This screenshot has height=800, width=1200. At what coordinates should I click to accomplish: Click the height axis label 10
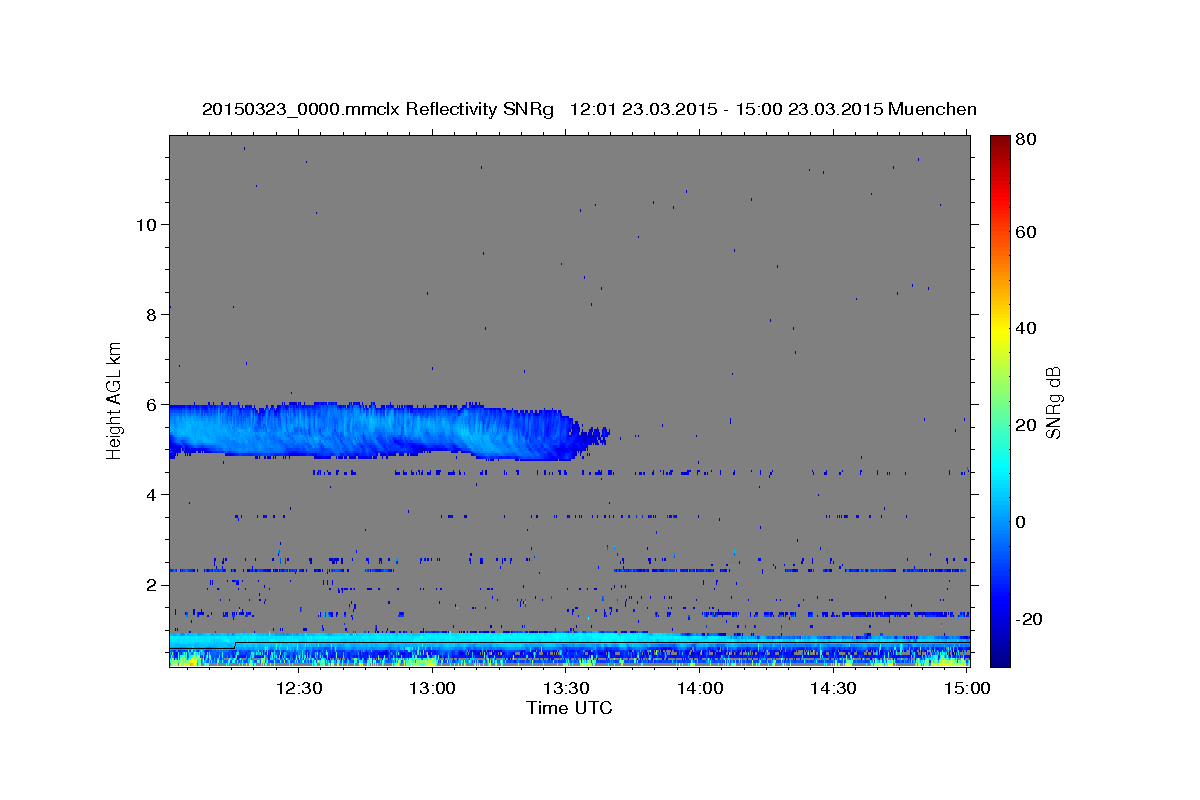pyautogui.click(x=147, y=224)
